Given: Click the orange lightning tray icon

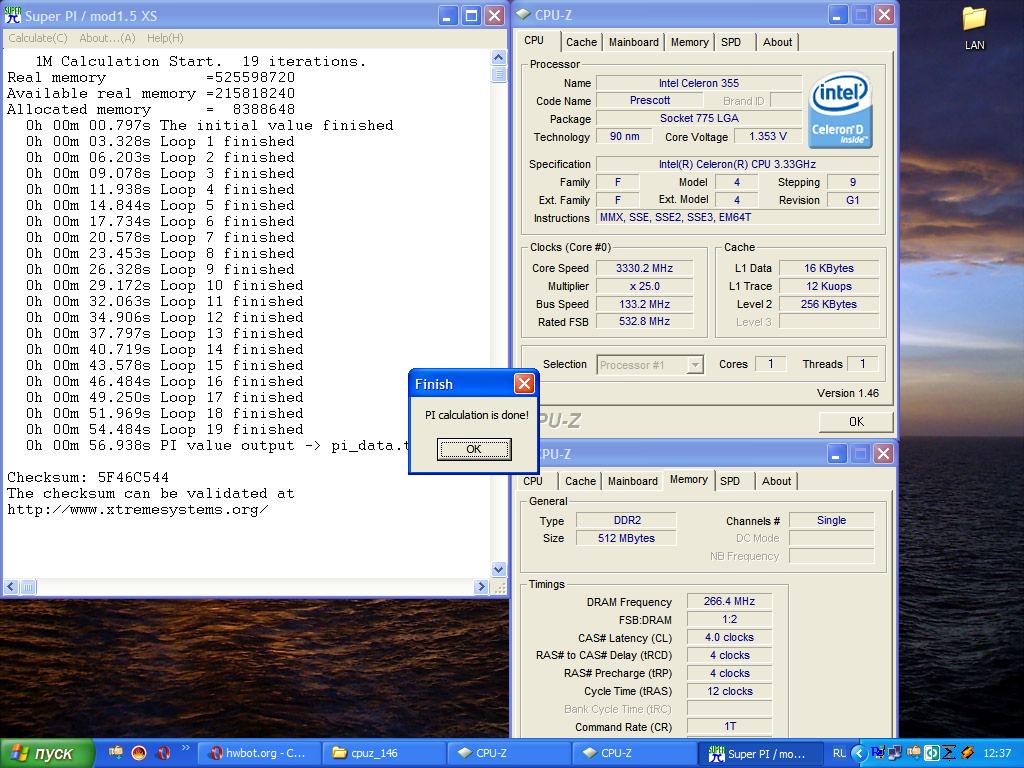Looking at the screenshot, I should tap(967, 753).
